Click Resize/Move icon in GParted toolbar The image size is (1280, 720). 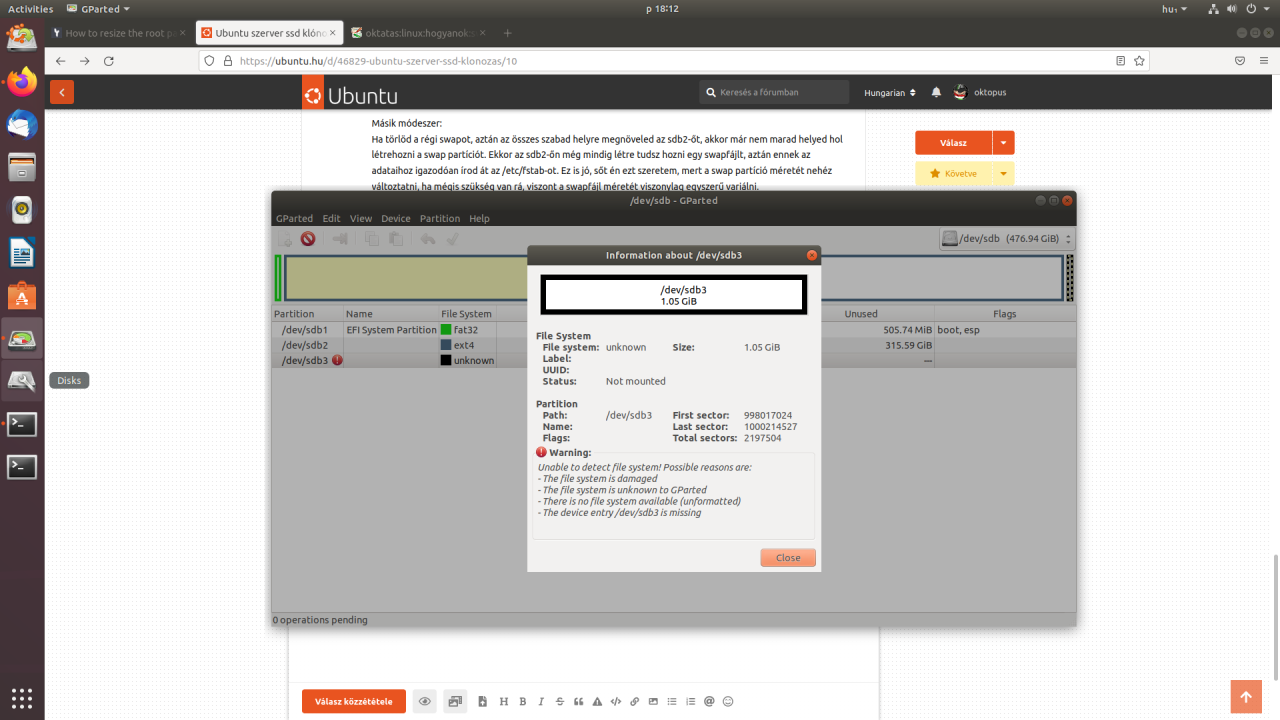pos(340,239)
